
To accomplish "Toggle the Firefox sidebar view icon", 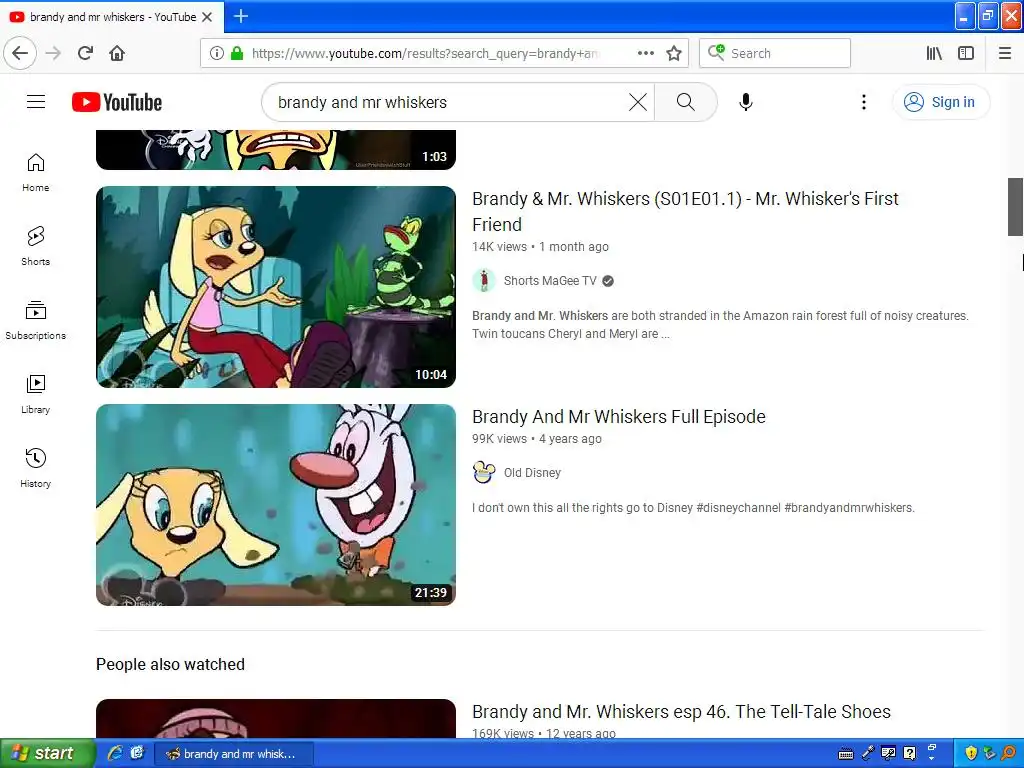I will pos(966,53).
